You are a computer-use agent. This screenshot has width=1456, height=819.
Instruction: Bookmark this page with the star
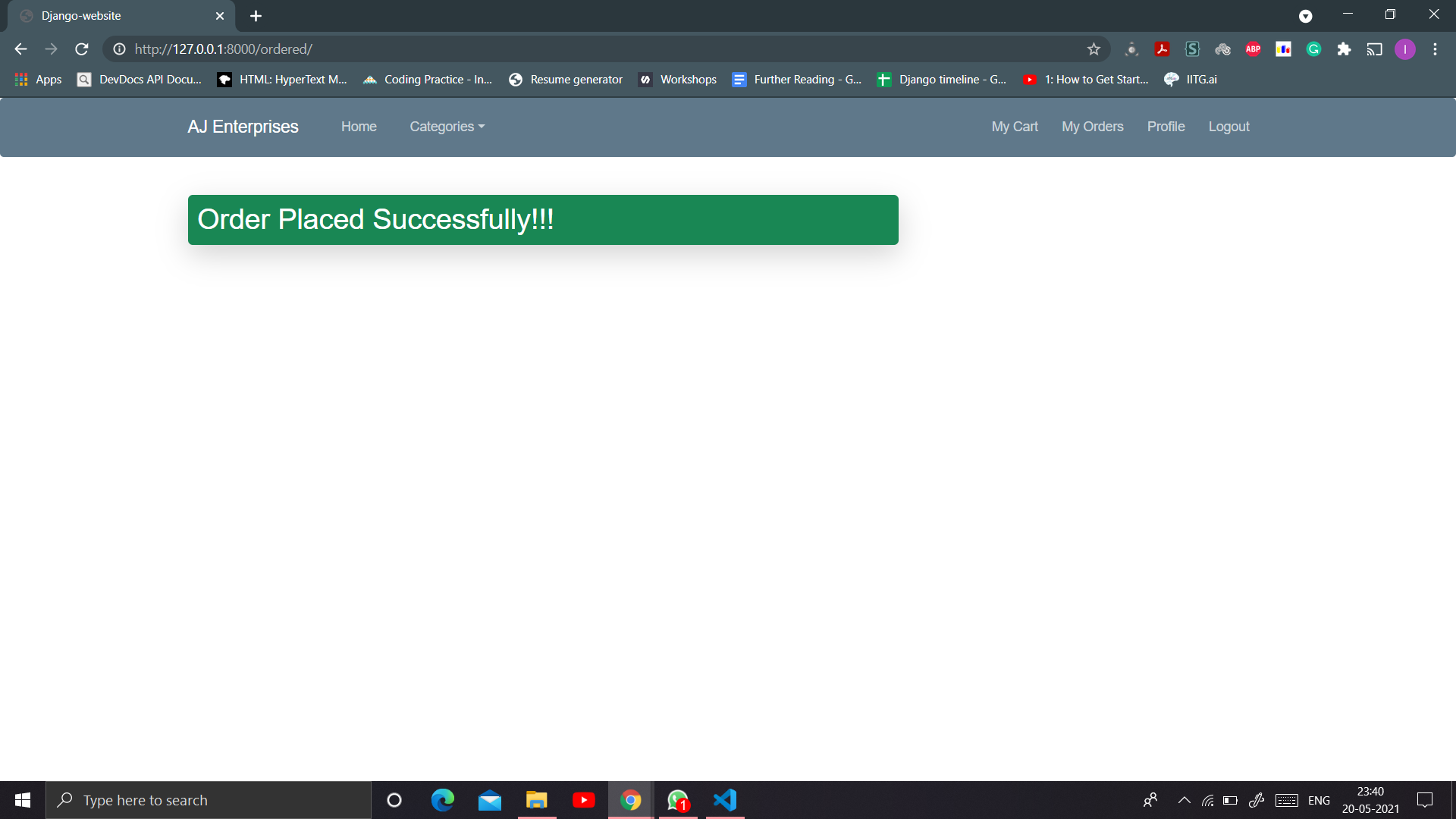1094,49
